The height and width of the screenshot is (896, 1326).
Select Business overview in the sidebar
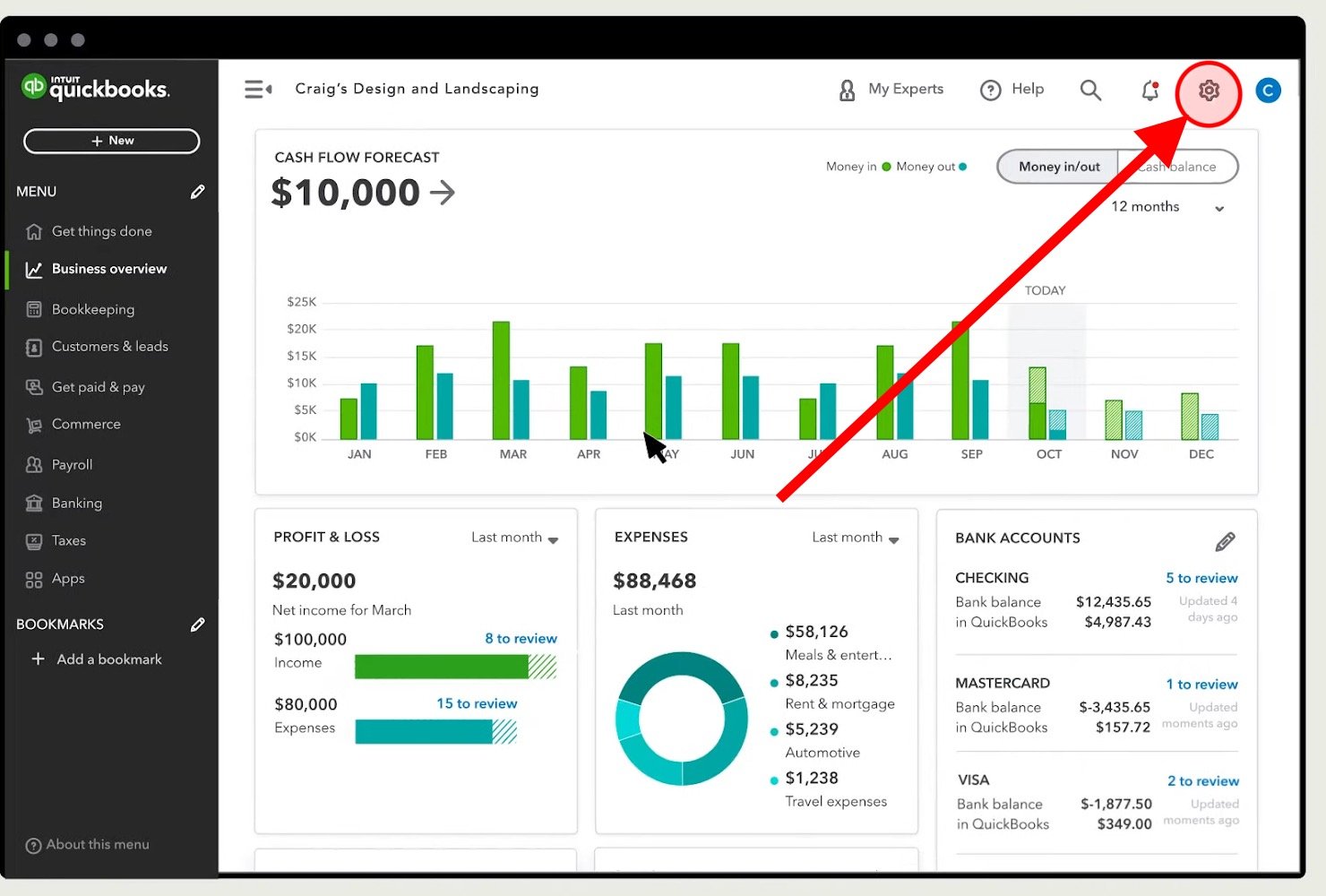[109, 269]
